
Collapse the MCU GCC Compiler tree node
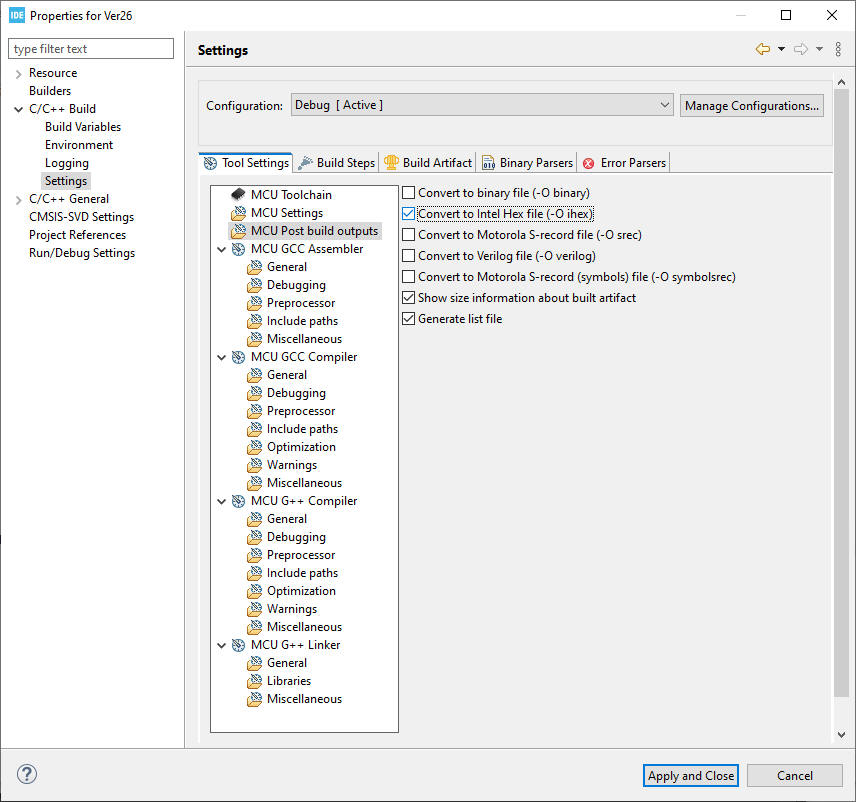(x=221, y=357)
